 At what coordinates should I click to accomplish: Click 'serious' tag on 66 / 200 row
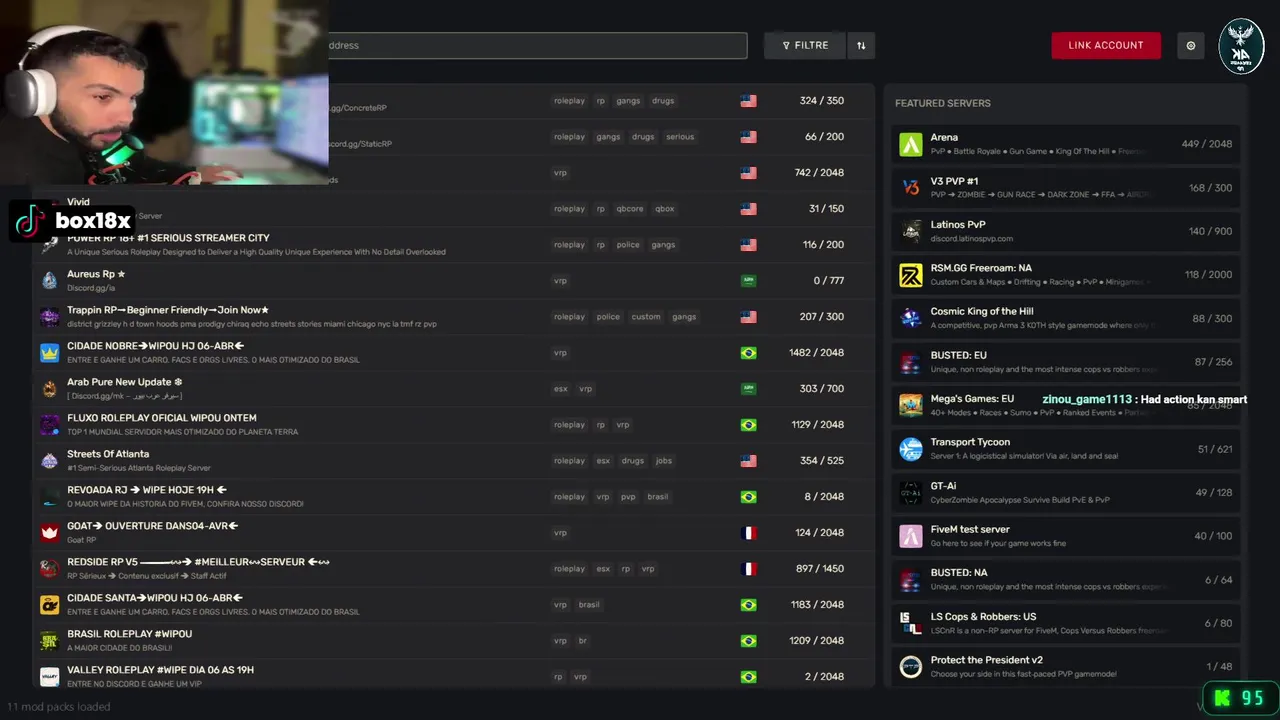pos(680,137)
